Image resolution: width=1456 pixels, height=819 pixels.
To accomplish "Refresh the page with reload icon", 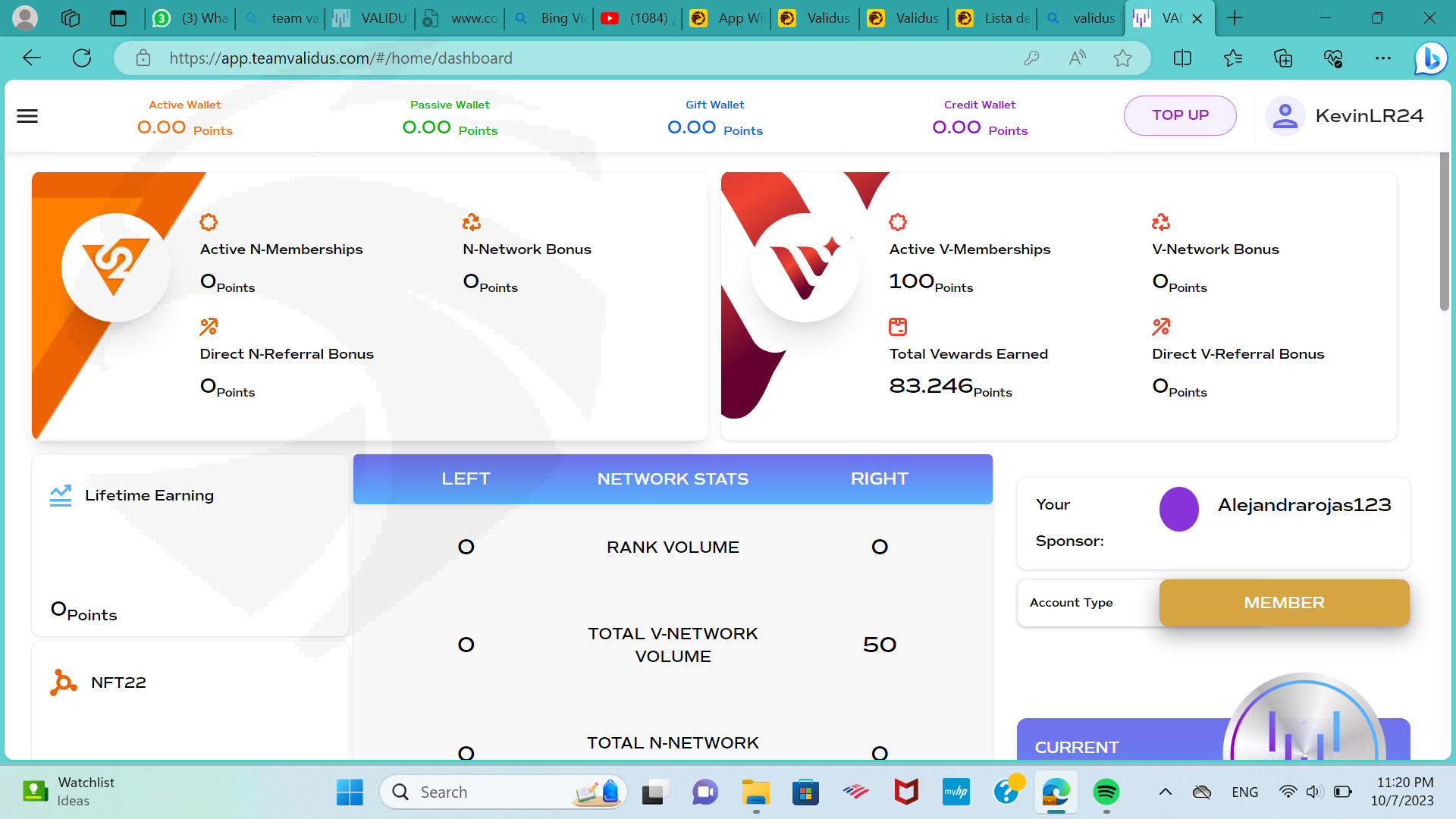I will coord(82,58).
